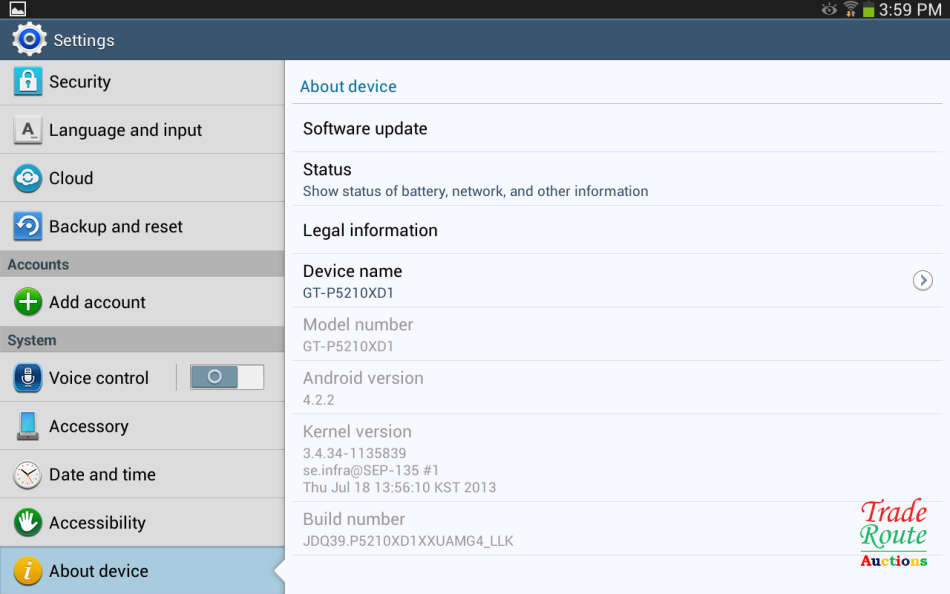This screenshot has height=594, width=950.
Task: Open Software update
Action: pyautogui.click(x=365, y=129)
